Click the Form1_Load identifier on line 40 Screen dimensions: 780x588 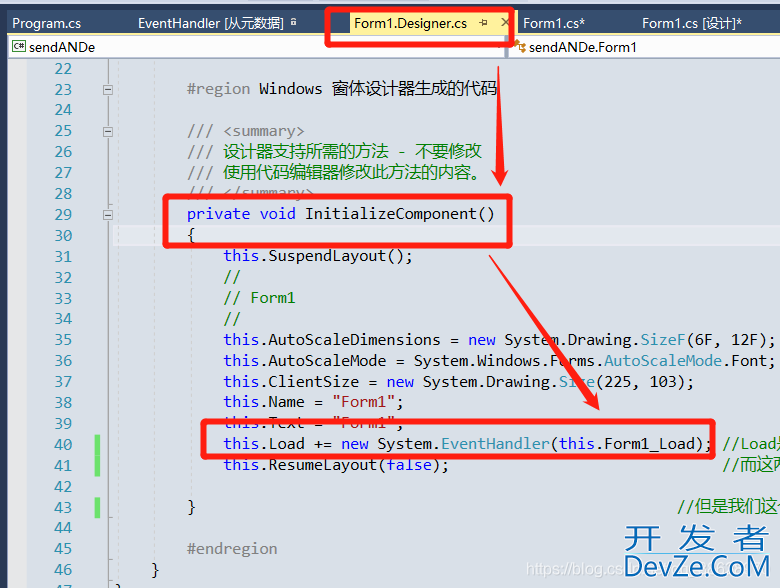[x=650, y=444]
